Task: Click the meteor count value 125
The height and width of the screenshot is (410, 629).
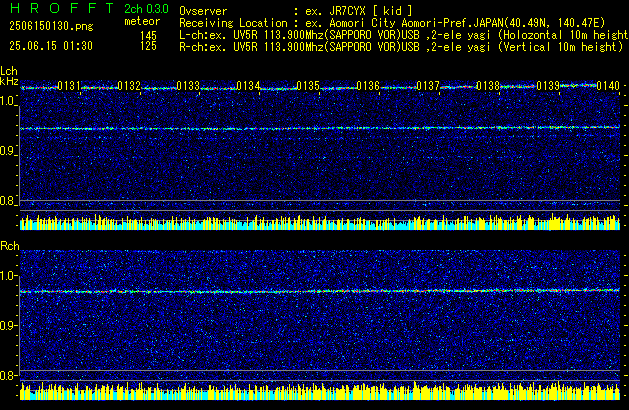Action: (x=148, y=46)
